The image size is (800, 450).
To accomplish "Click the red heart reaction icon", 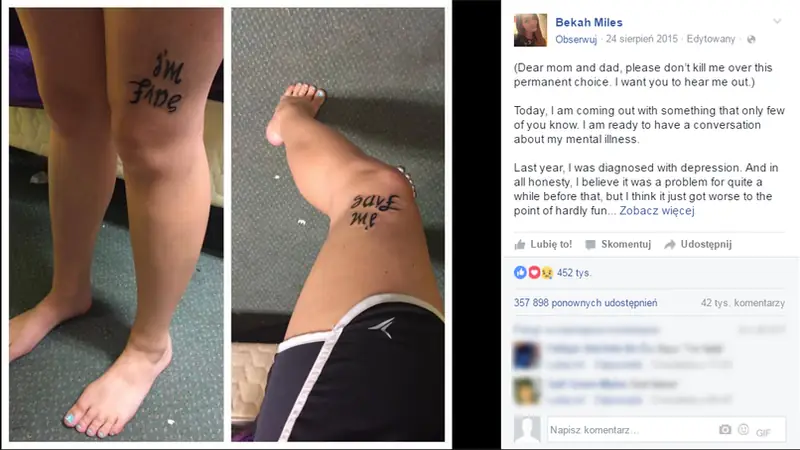I will tap(534, 272).
